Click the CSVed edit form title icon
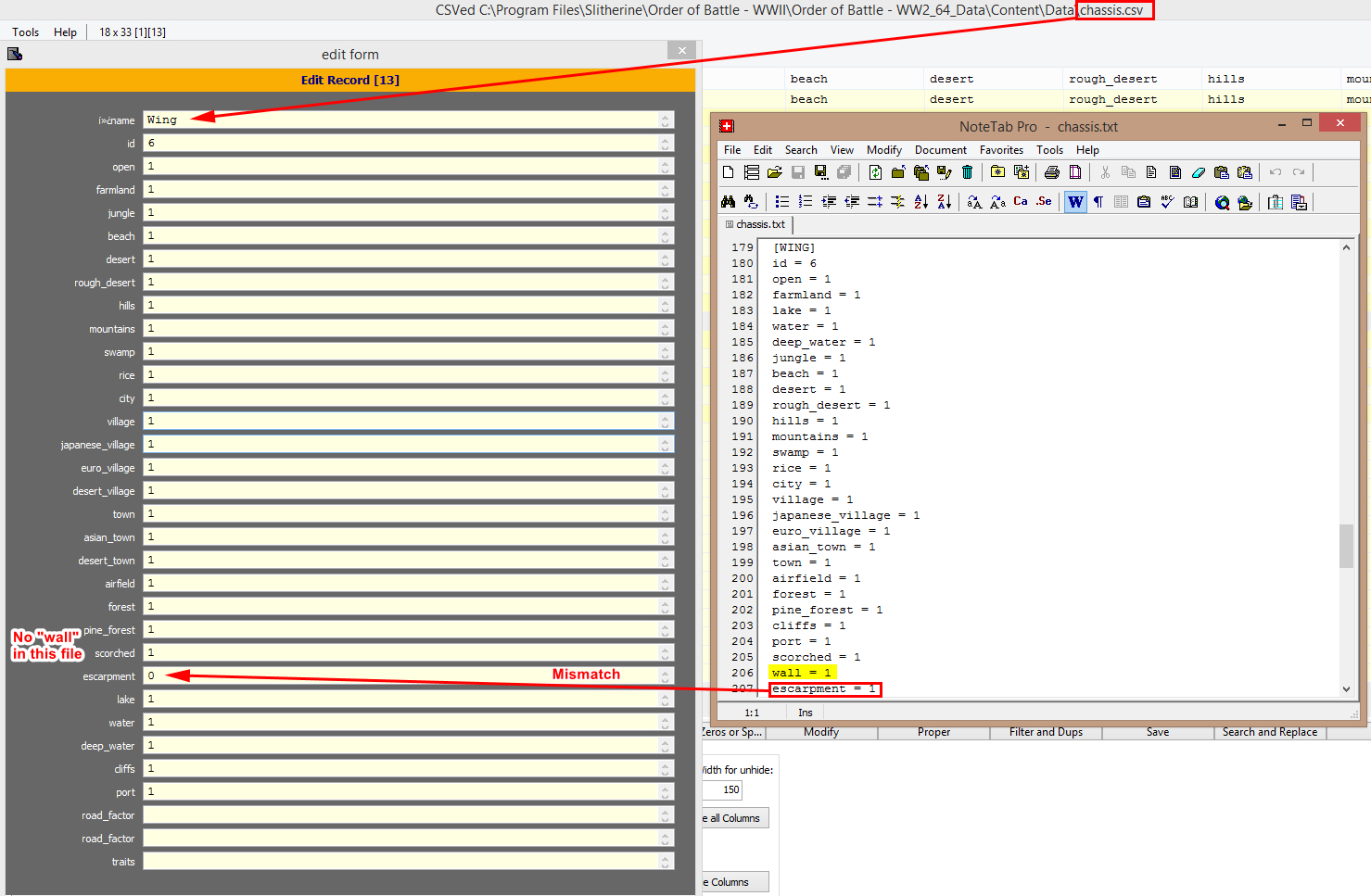Viewport: 1371px width, 896px height. tap(14, 54)
